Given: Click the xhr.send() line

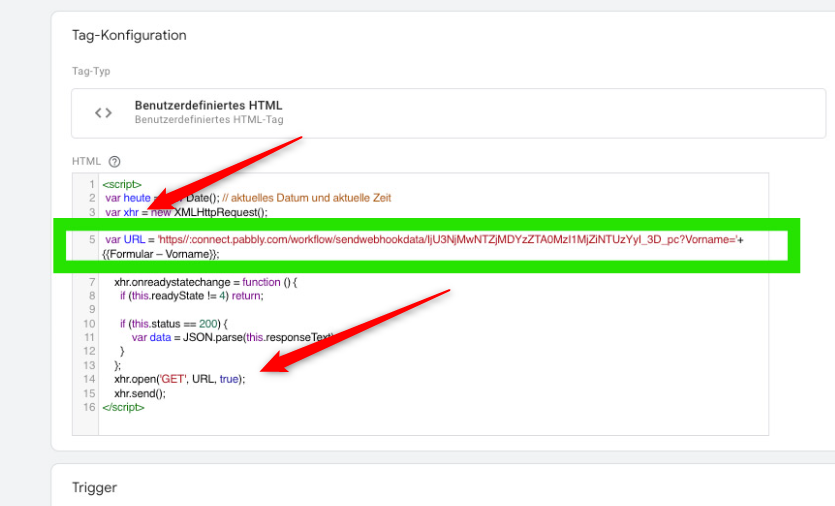Looking at the screenshot, I should [x=140, y=393].
